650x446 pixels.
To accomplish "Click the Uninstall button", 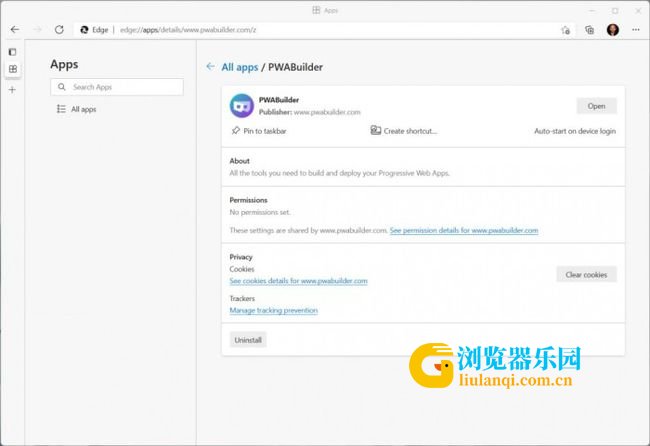I will pyautogui.click(x=248, y=340).
